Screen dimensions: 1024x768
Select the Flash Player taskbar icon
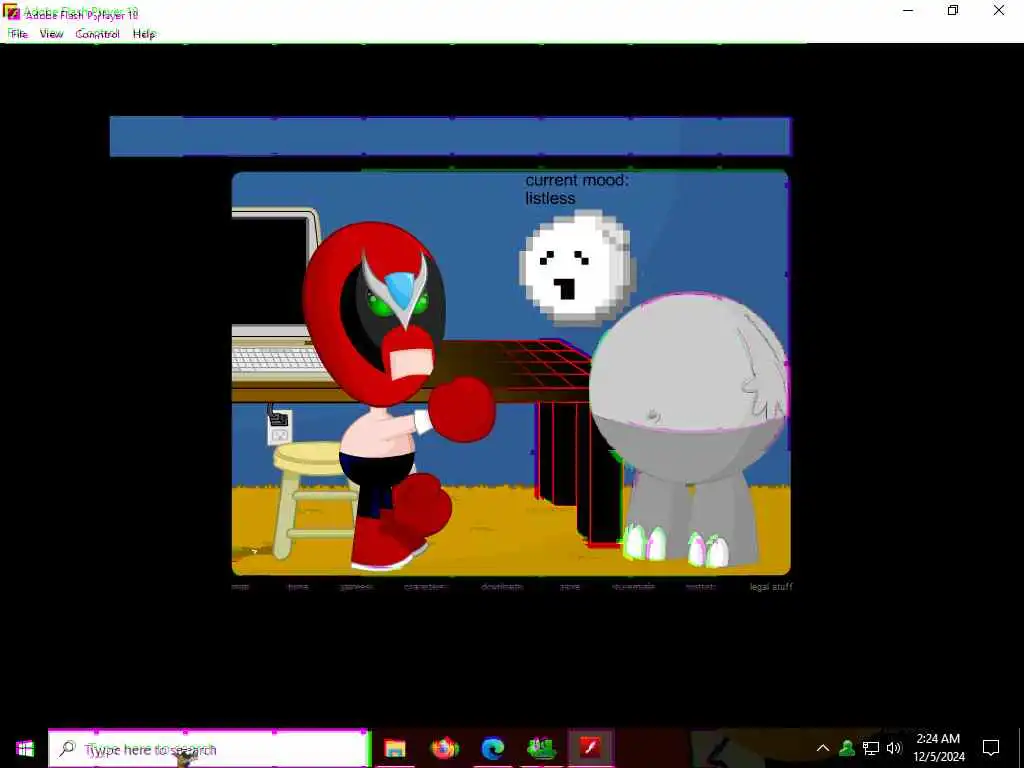point(590,748)
